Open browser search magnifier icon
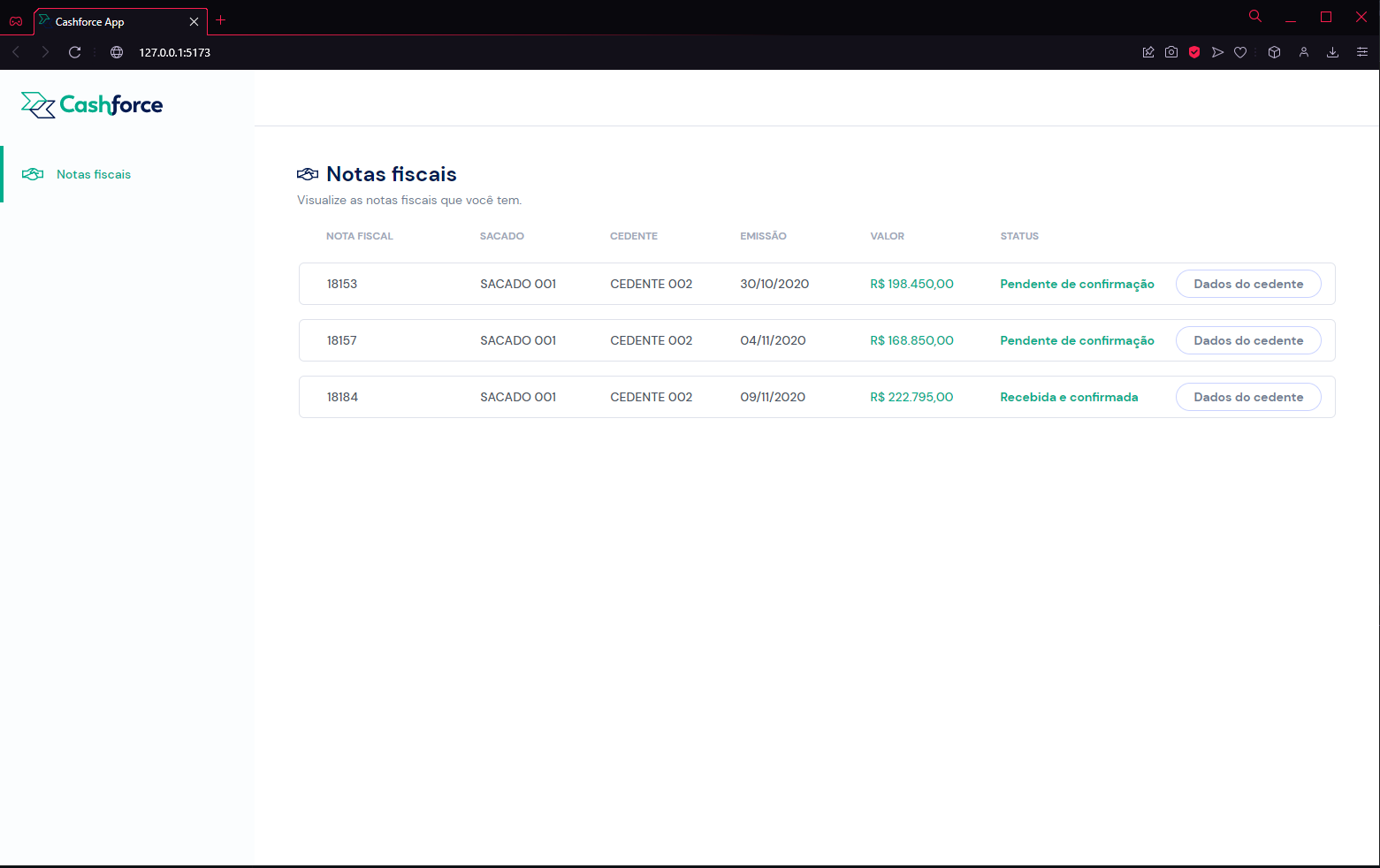Viewport: 1380px width, 868px height. [x=1255, y=16]
